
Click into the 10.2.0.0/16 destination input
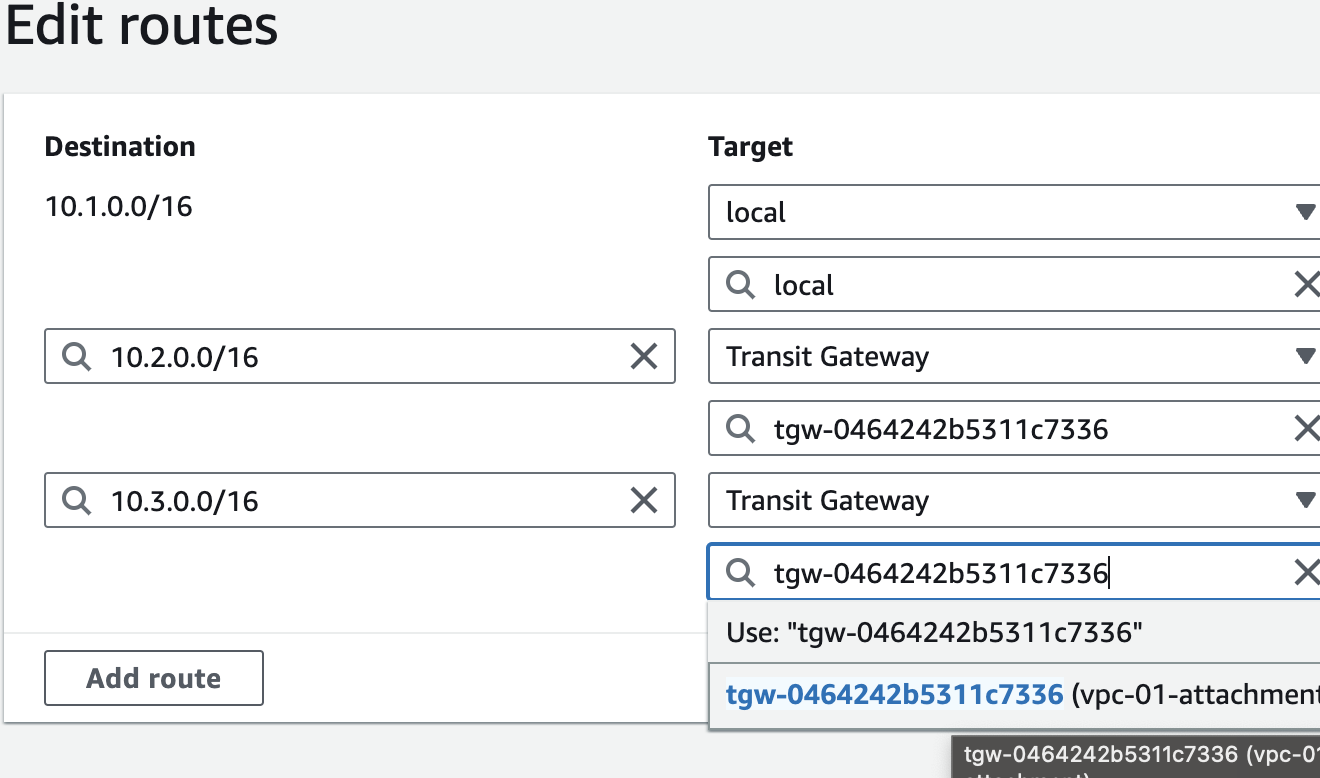pyautogui.click(x=360, y=357)
